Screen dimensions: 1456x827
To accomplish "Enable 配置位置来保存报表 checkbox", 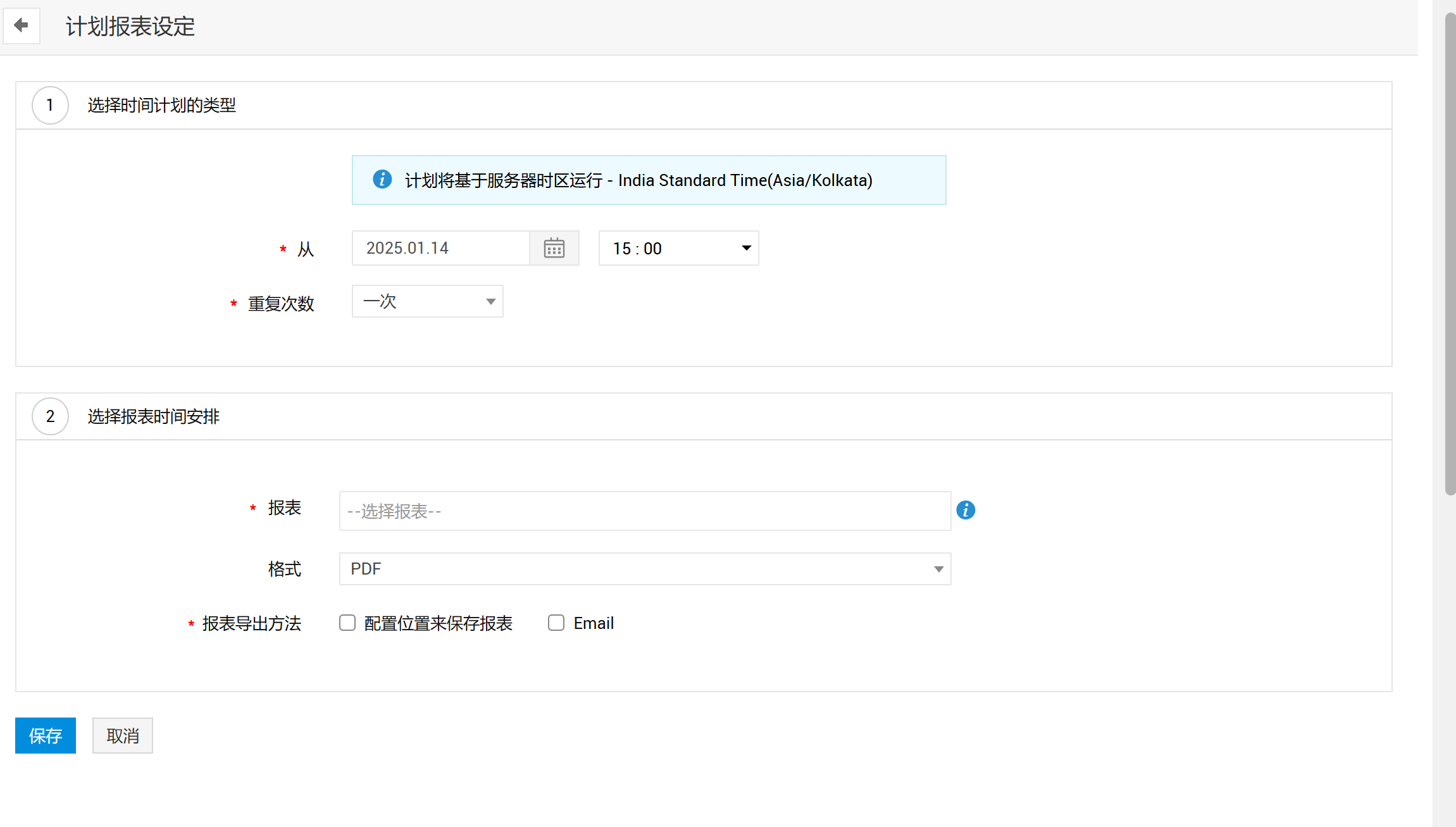I will [347, 623].
